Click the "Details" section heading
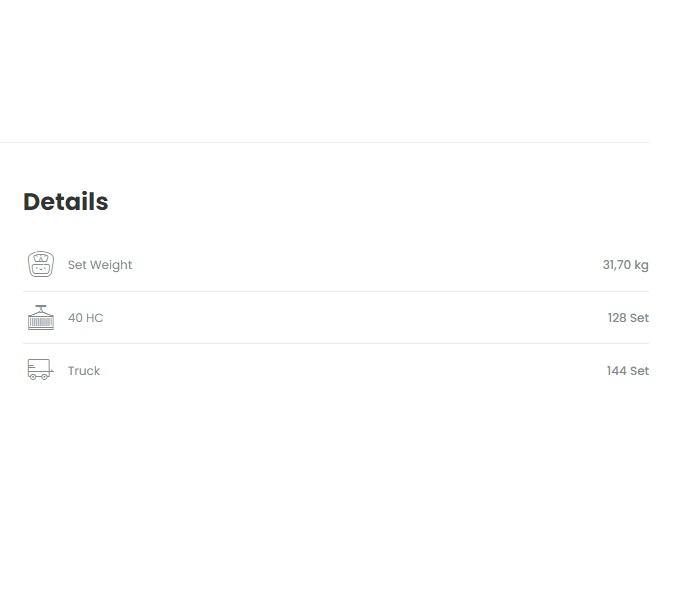The width and height of the screenshot is (698, 604). 66,202
